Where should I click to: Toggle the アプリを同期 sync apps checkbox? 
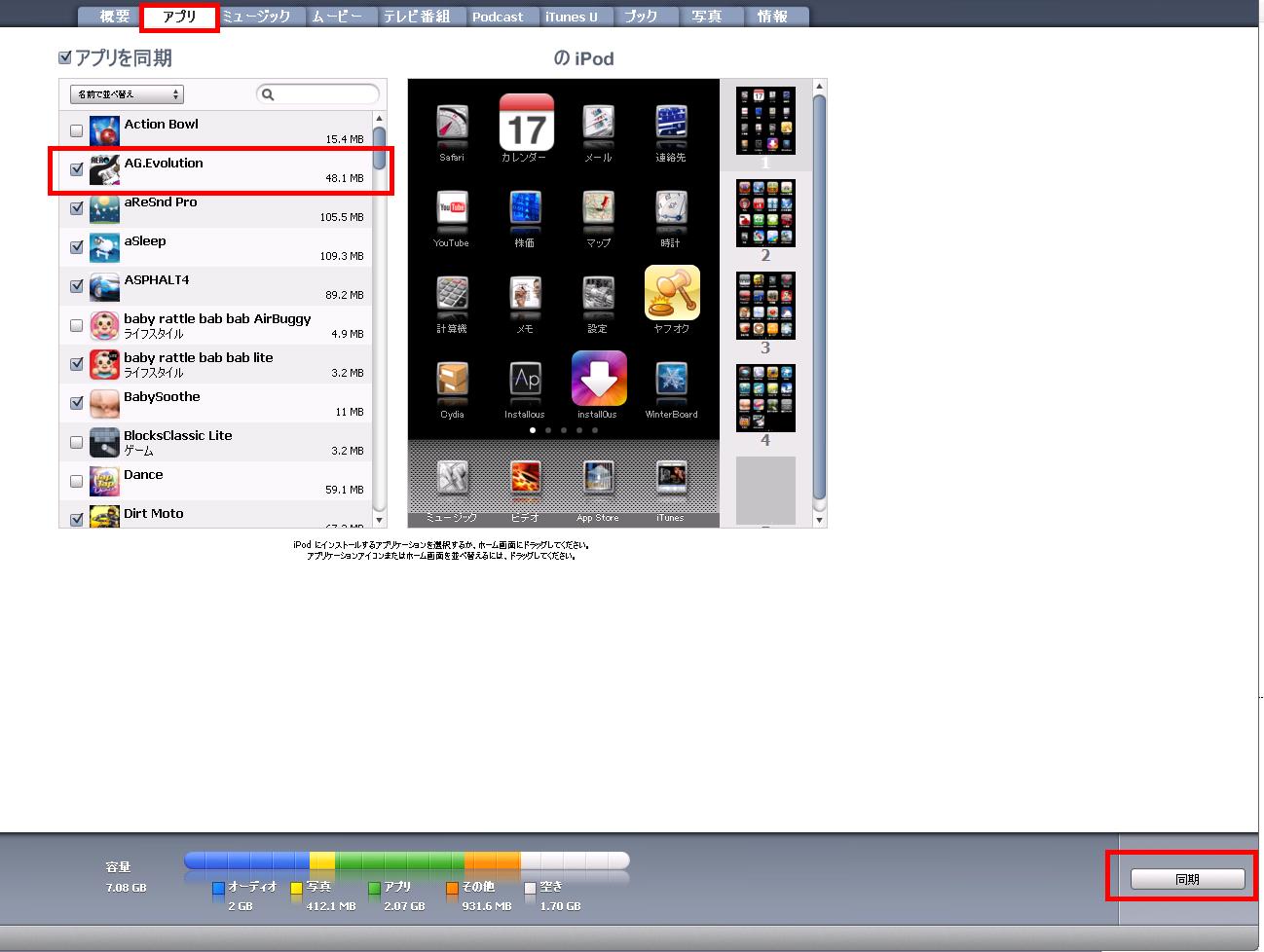[x=65, y=58]
